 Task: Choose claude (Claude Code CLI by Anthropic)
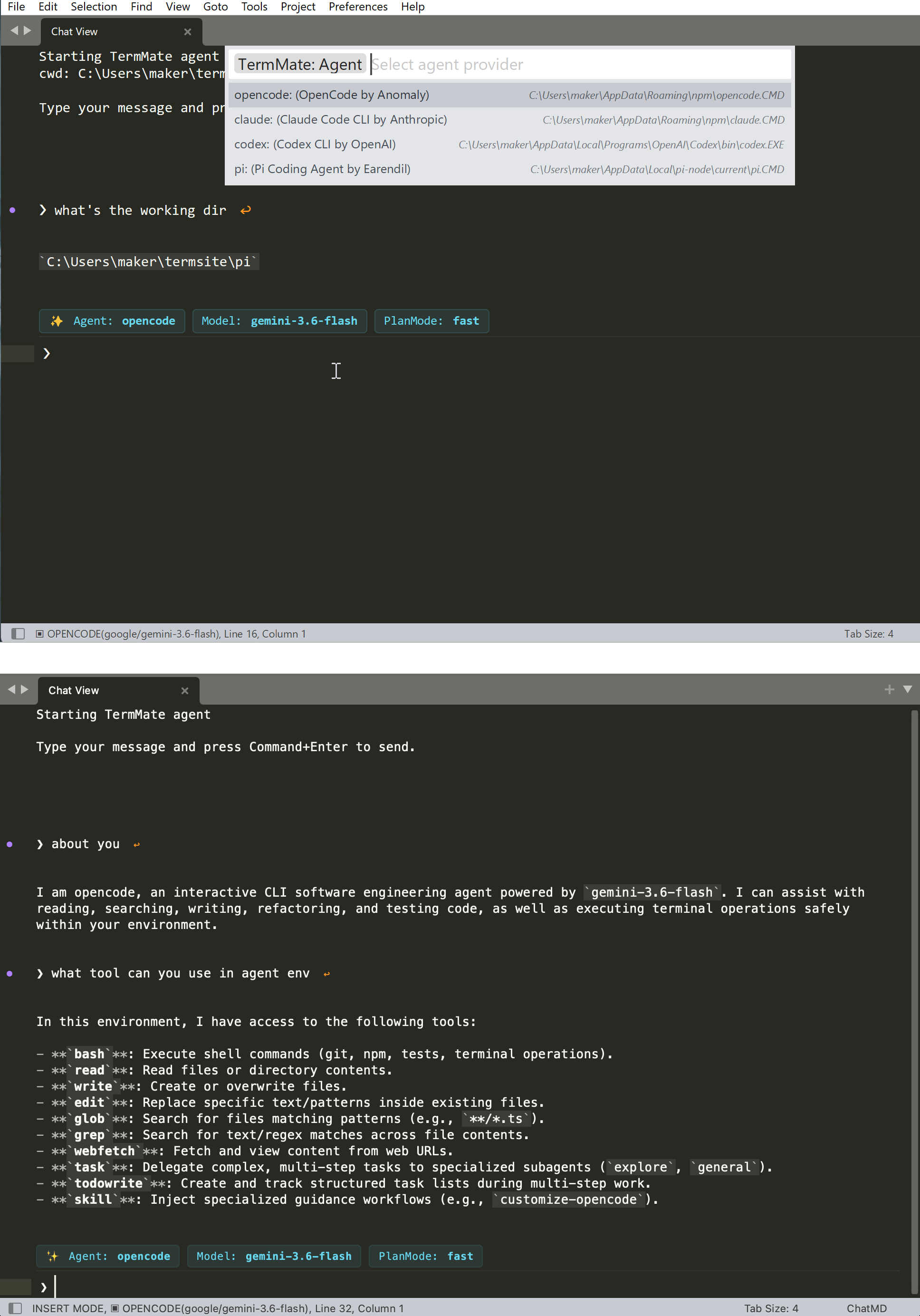point(510,120)
